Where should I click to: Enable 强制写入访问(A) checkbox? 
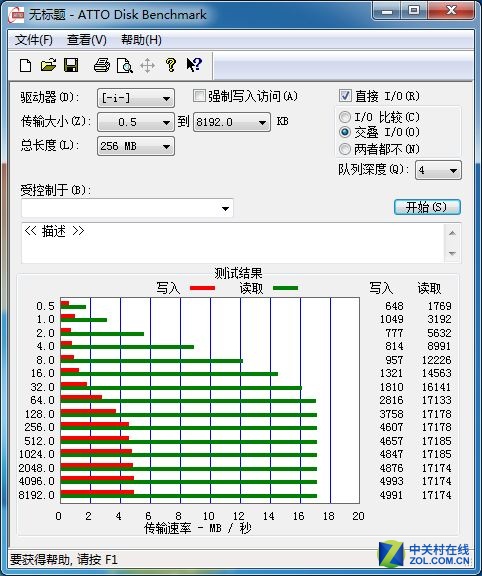pos(199,96)
